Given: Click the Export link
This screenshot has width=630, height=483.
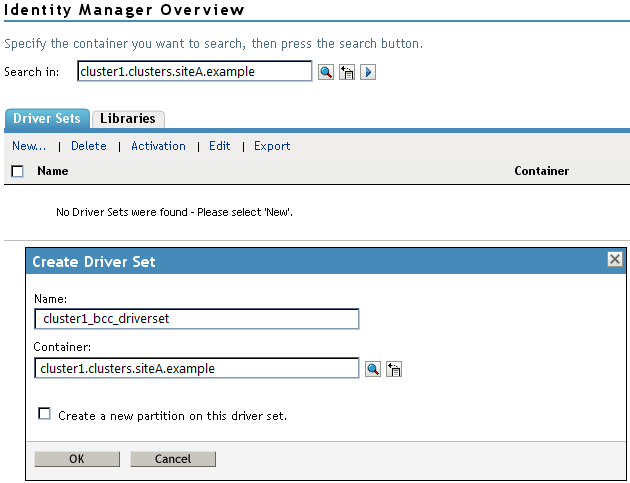Looking at the screenshot, I should tap(272, 146).
